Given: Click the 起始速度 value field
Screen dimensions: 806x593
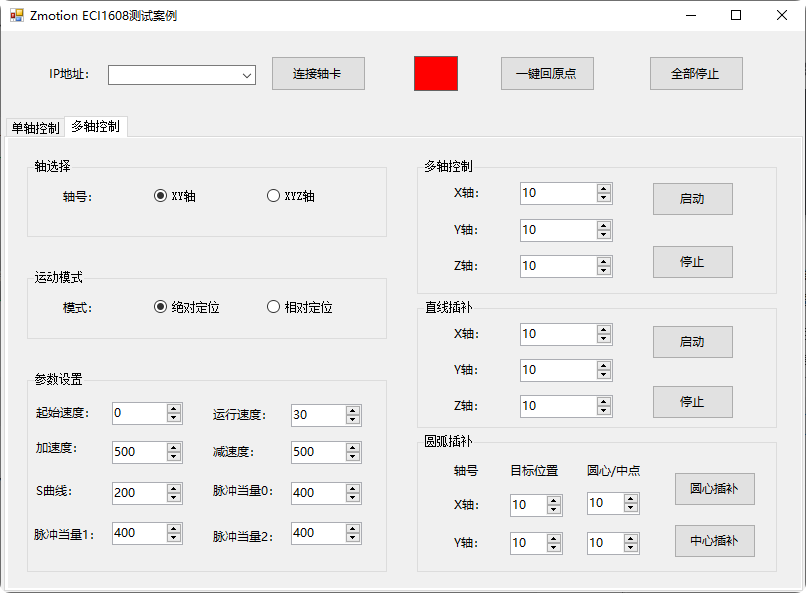Looking at the screenshot, I should [x=139, y=413].
